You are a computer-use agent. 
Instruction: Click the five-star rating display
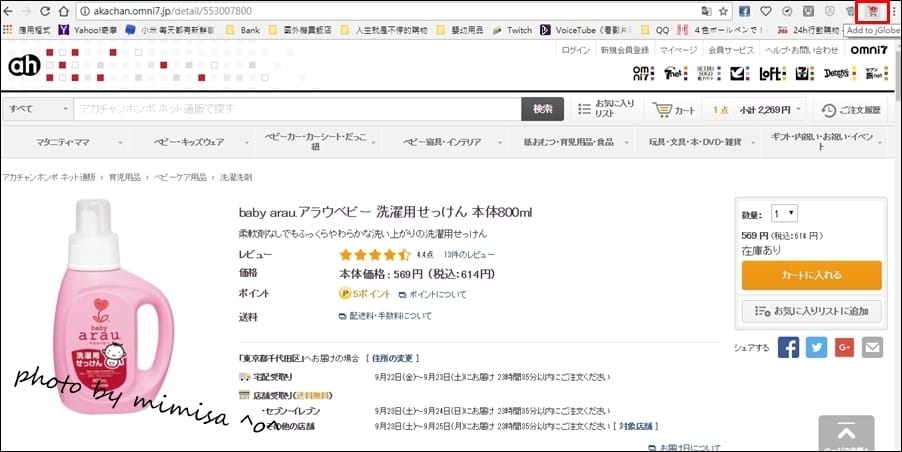click(x=374, y=254)
